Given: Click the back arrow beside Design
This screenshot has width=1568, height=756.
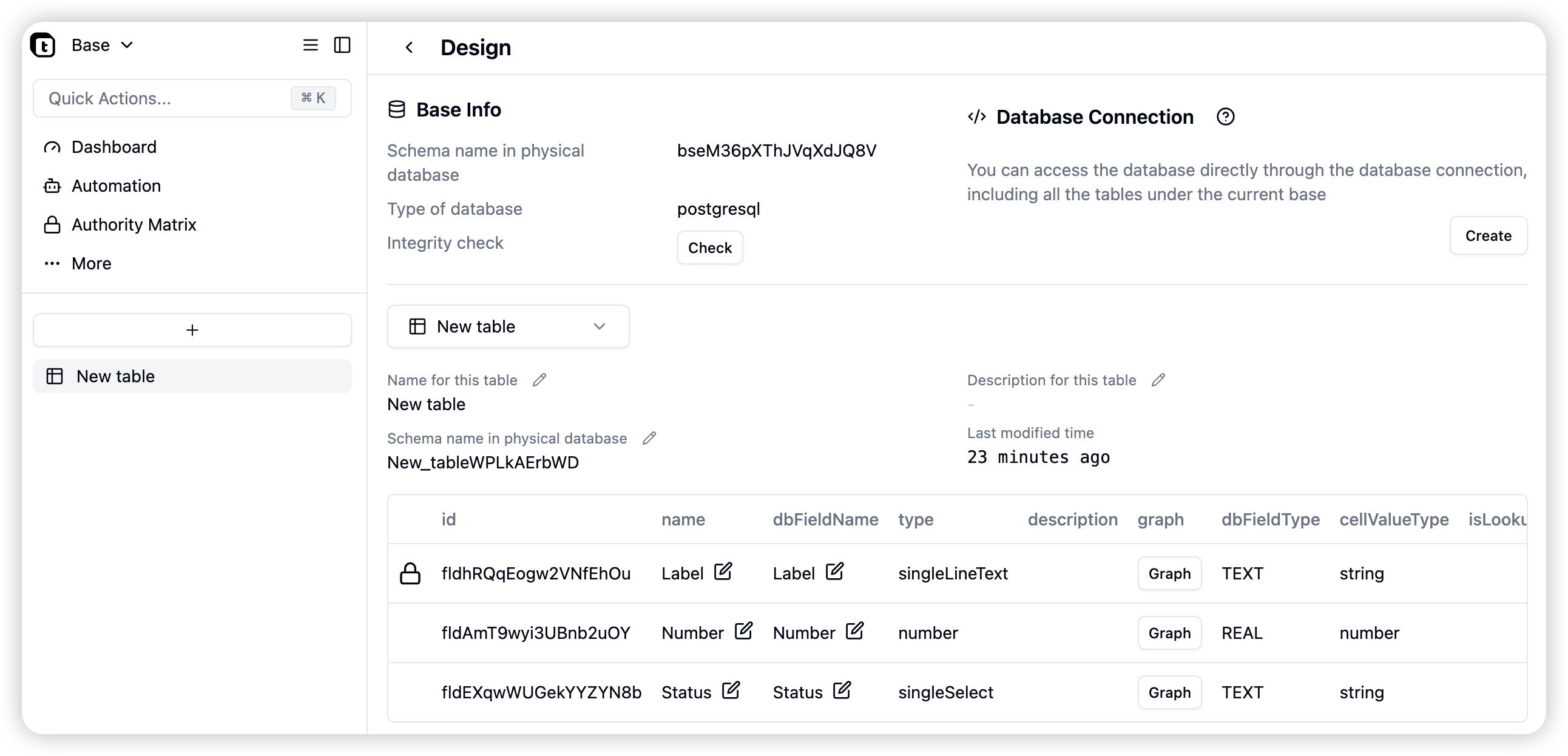Looking at the screenshot, I should 409,47.
